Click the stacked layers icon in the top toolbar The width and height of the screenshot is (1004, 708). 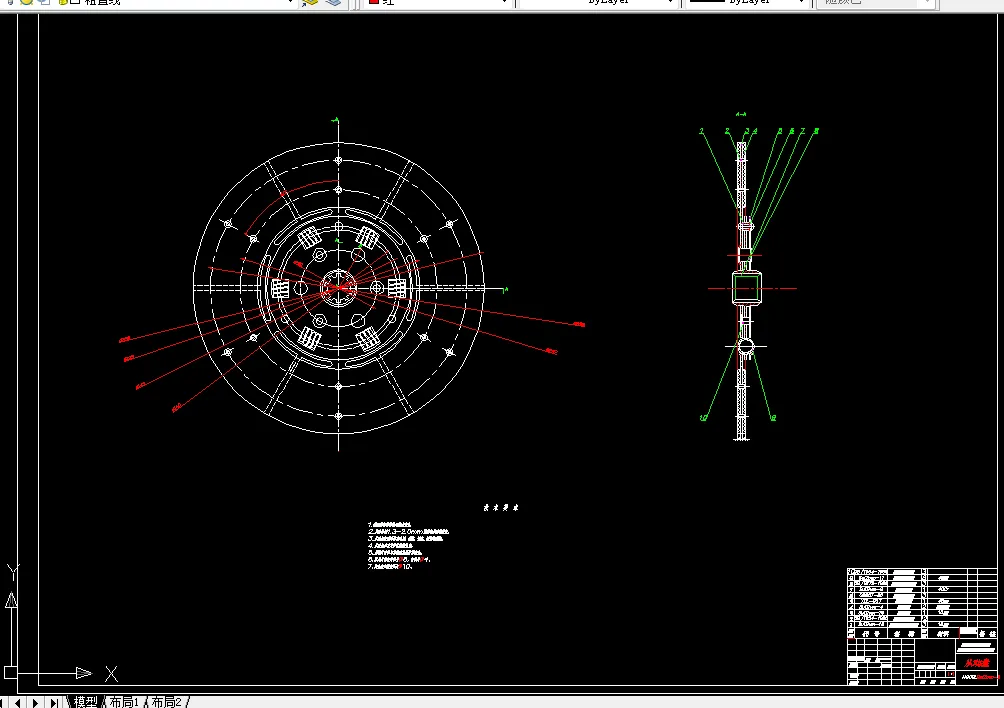click(333, 3)
